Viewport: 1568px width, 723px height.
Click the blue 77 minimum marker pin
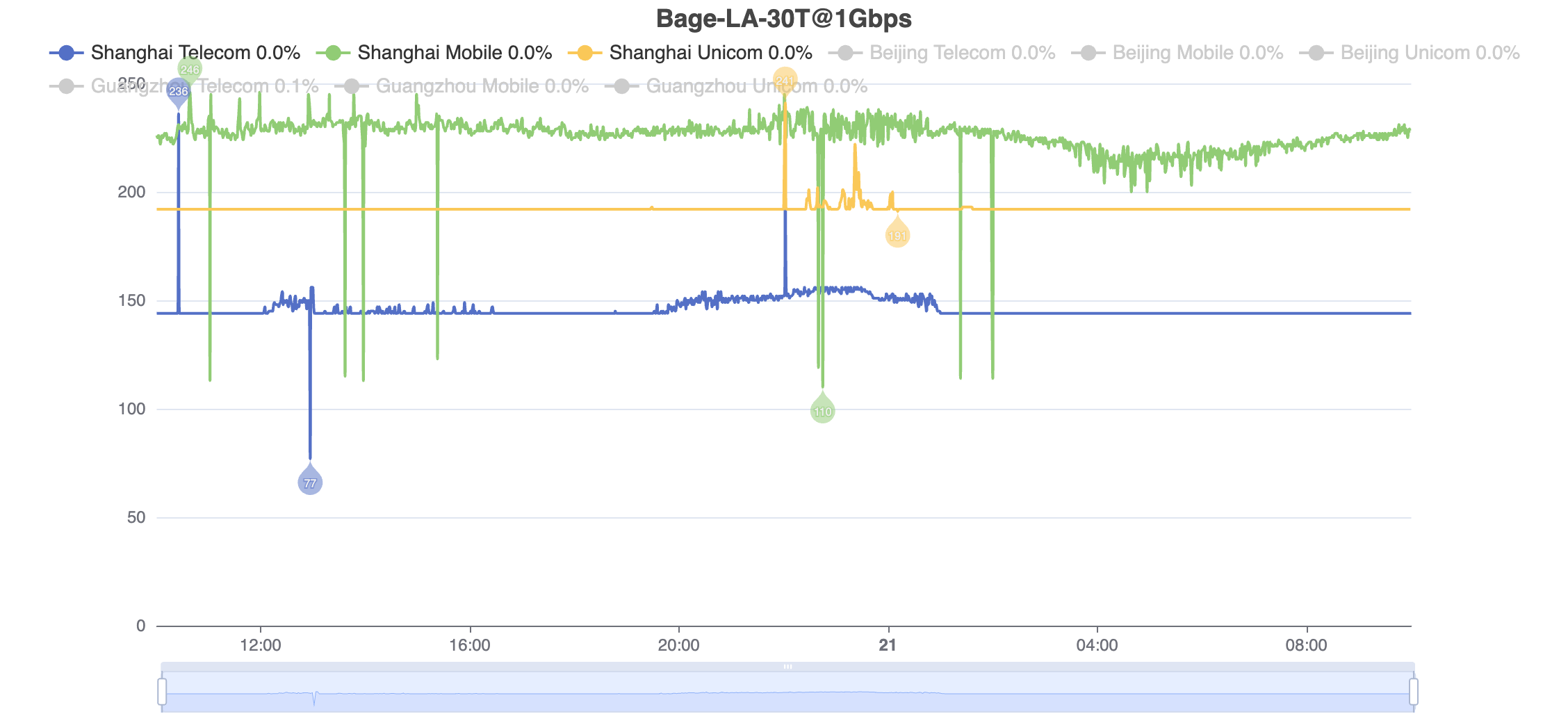[x=310, y=481]
